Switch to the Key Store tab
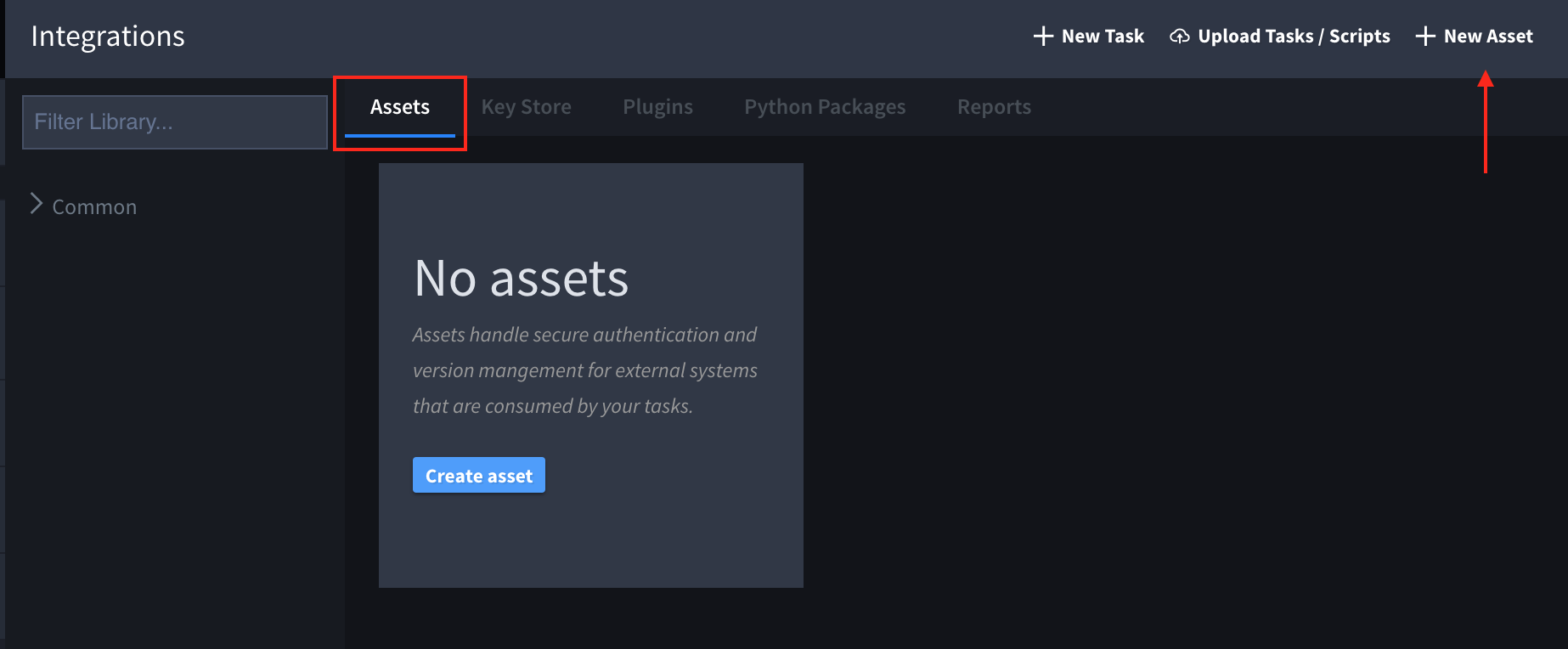The image size is (1568, 649). click(526, 107)
